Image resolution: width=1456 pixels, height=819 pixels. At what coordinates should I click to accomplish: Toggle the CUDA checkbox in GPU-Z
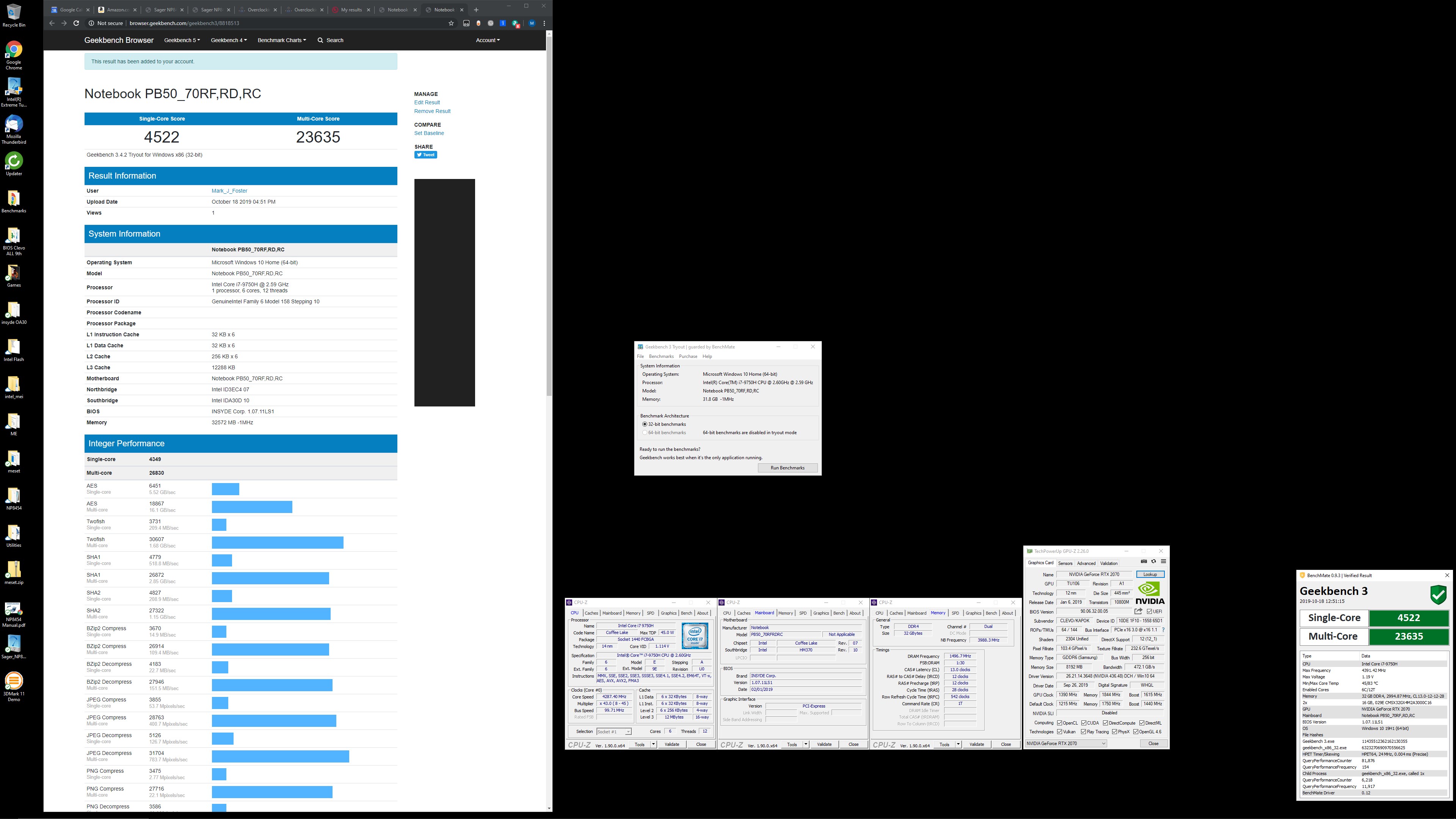[x=1084, y=723]
